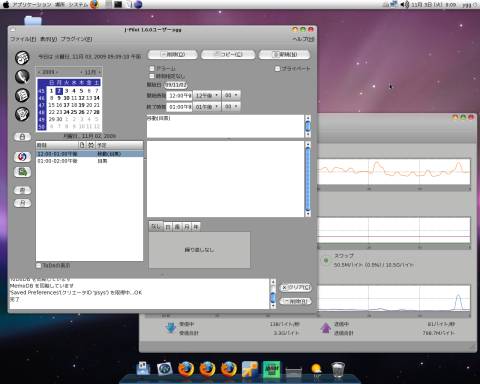Launch Firefox from the top panel
This screenshot has height=384, width=480.
(x=95, y=4)
